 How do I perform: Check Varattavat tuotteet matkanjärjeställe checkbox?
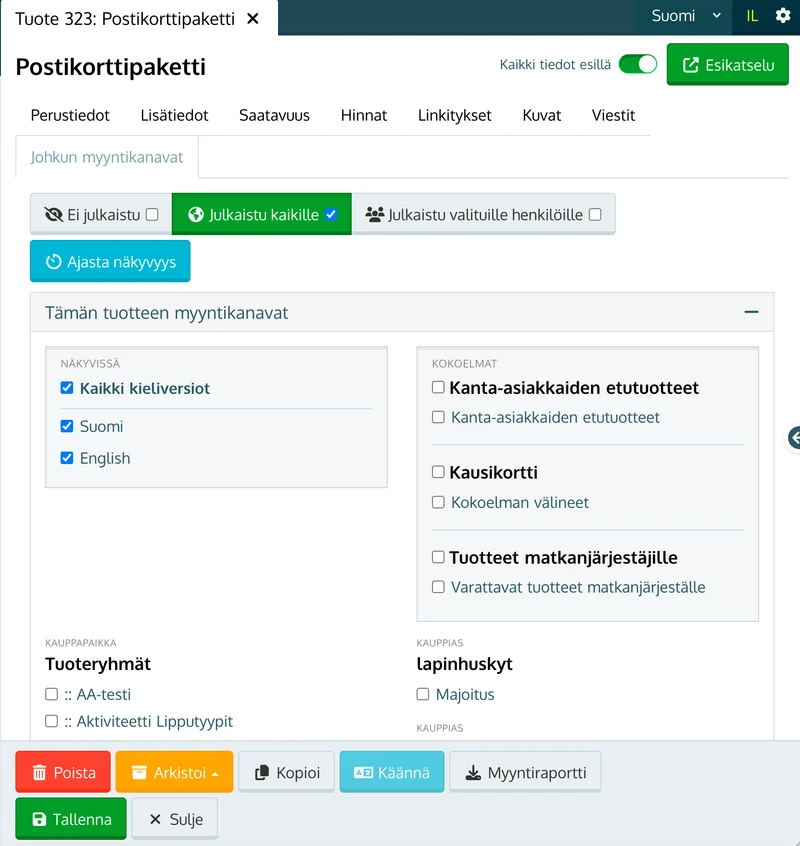point(438,586)
